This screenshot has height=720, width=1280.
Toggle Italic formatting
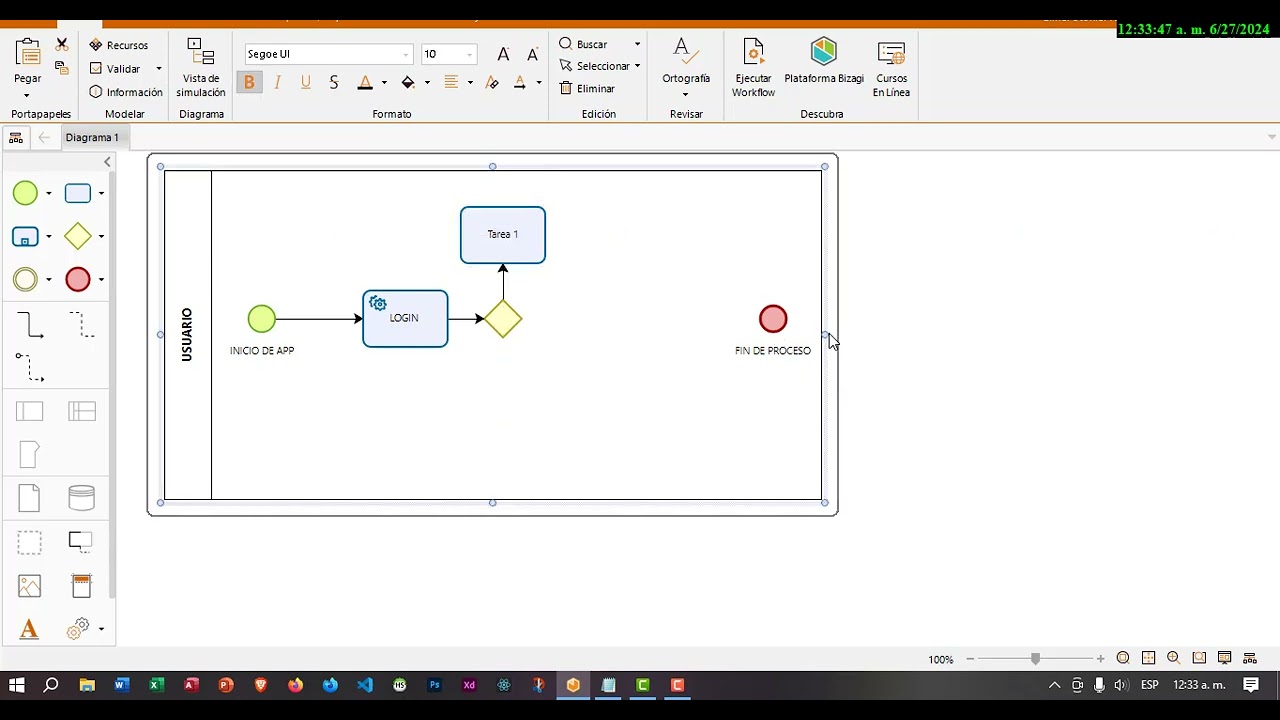[277, 83]
